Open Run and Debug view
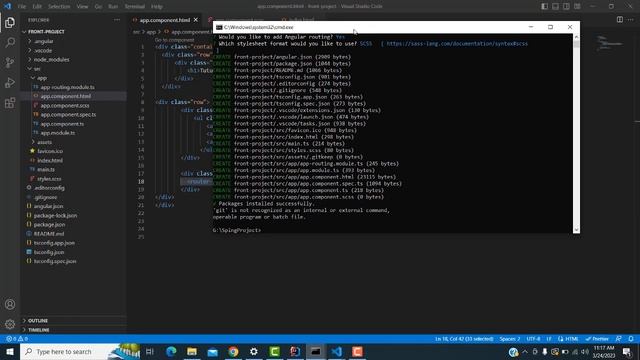This screenshot has height=360, width=640. (x=10, y=82)
